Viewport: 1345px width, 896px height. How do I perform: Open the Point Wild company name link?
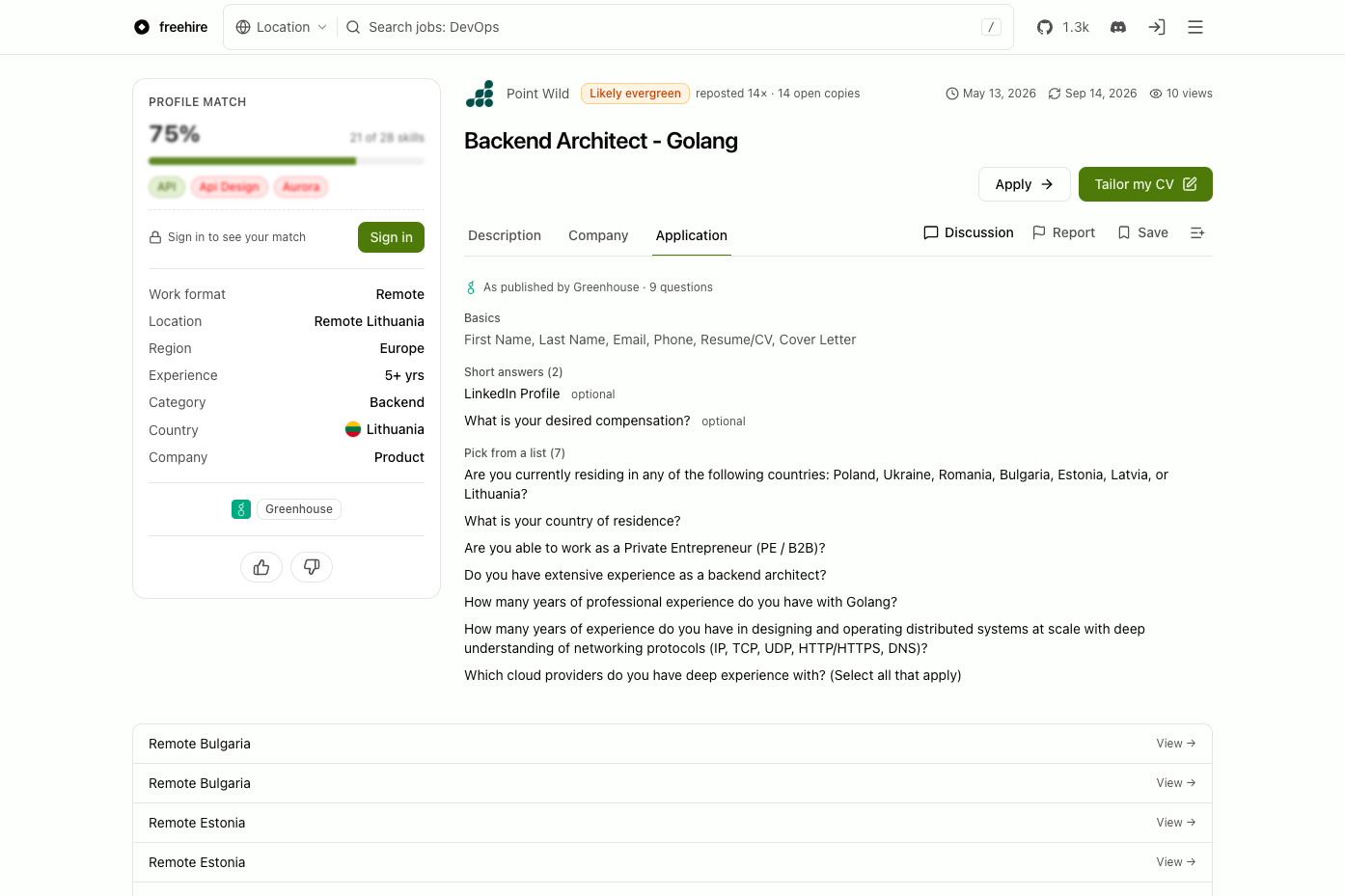coord(537,94)
